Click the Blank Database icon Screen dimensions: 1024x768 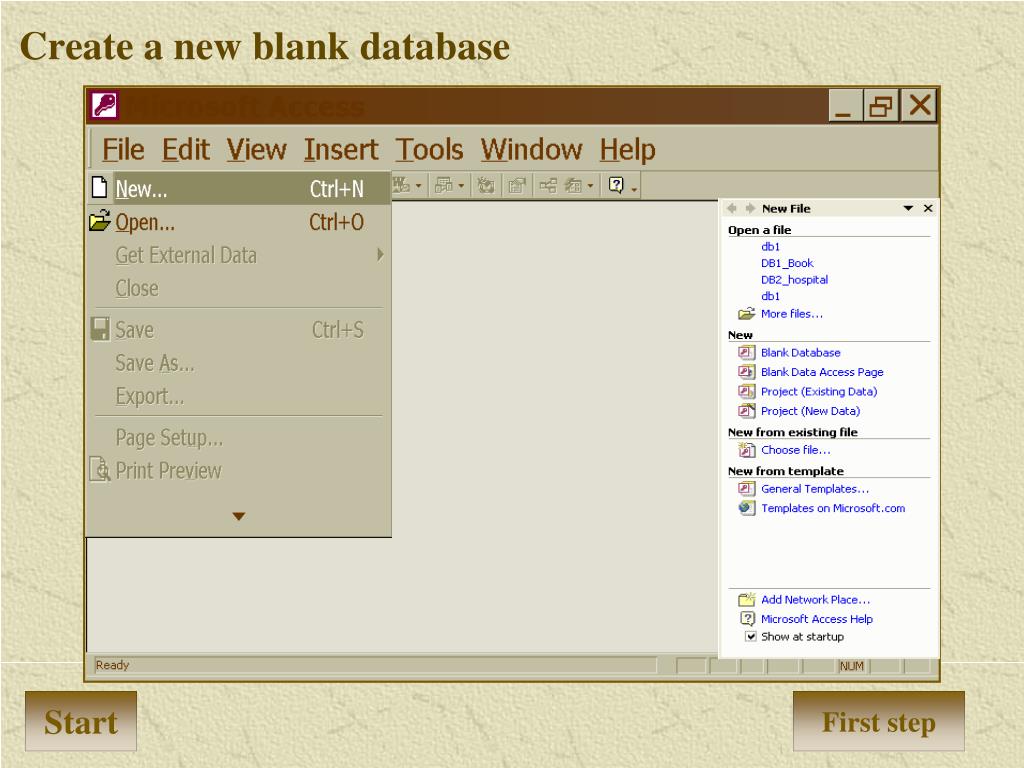coord(746,353)
